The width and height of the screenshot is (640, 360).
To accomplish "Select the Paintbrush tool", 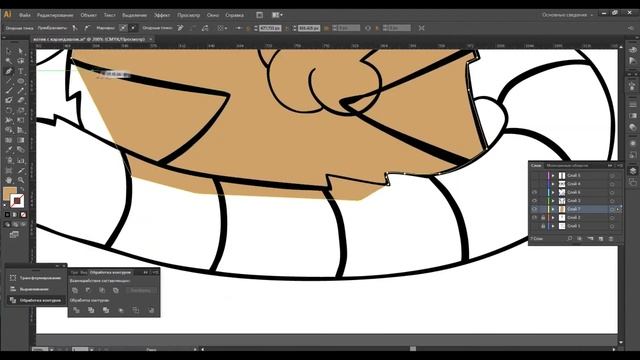I will tap(9, 91).
